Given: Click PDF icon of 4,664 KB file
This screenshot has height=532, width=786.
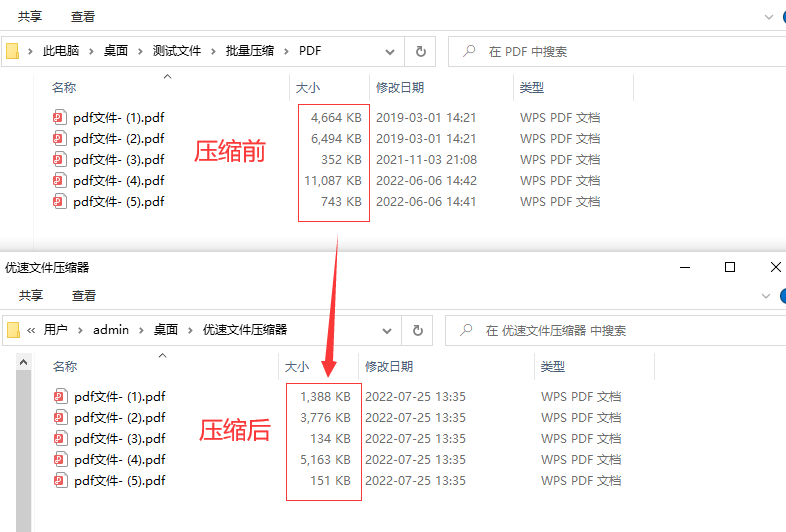Looking at the screenshot, I should pyautogui.click(x=60, y=117).
